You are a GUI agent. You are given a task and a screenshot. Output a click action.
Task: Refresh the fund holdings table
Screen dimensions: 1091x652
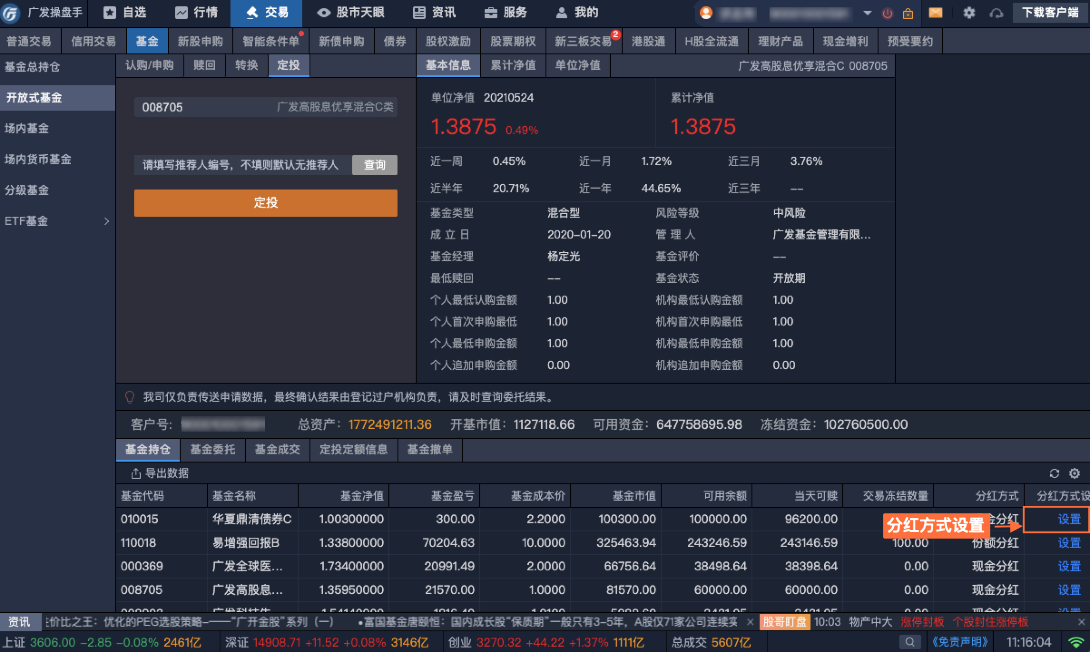tap(1054, 473)
